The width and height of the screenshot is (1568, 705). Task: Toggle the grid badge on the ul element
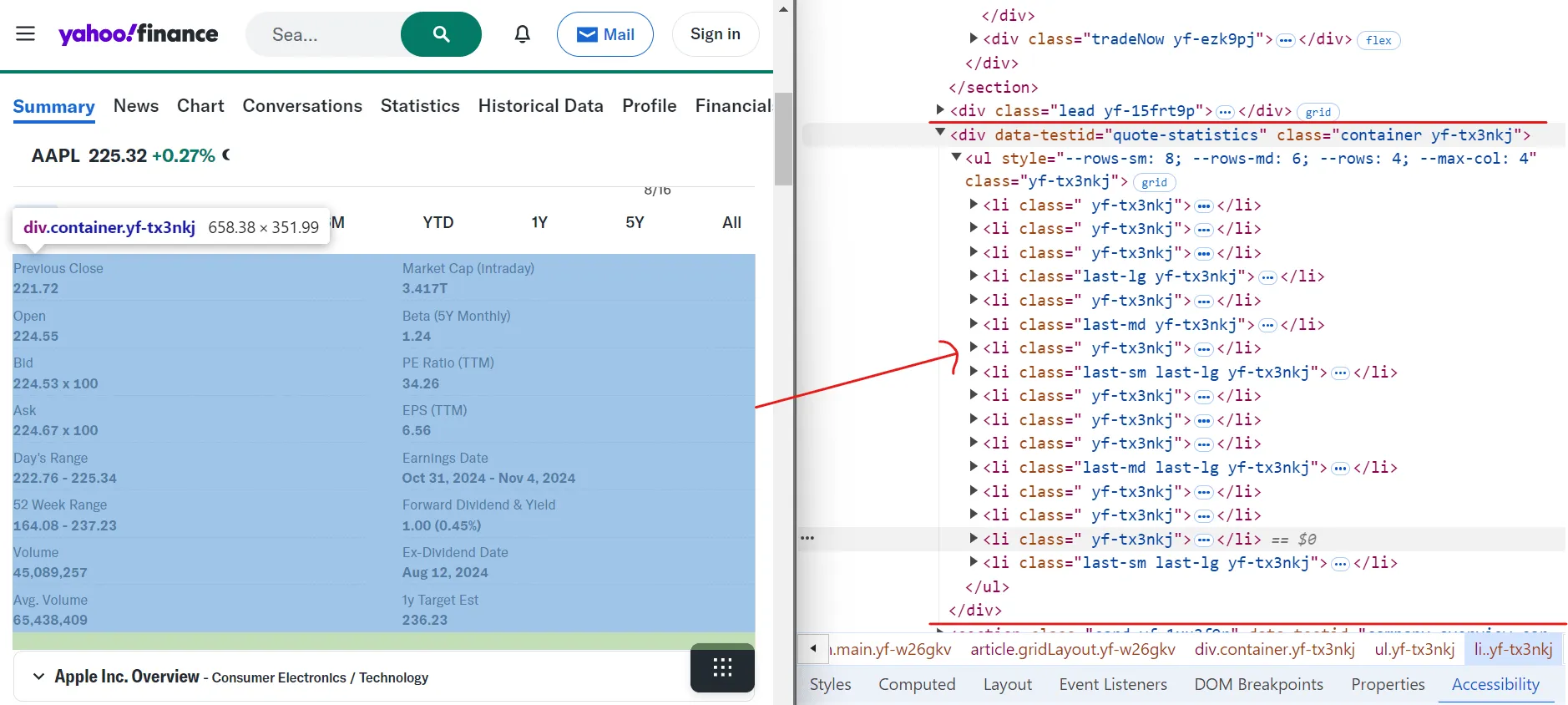(x=1154, y=182)
